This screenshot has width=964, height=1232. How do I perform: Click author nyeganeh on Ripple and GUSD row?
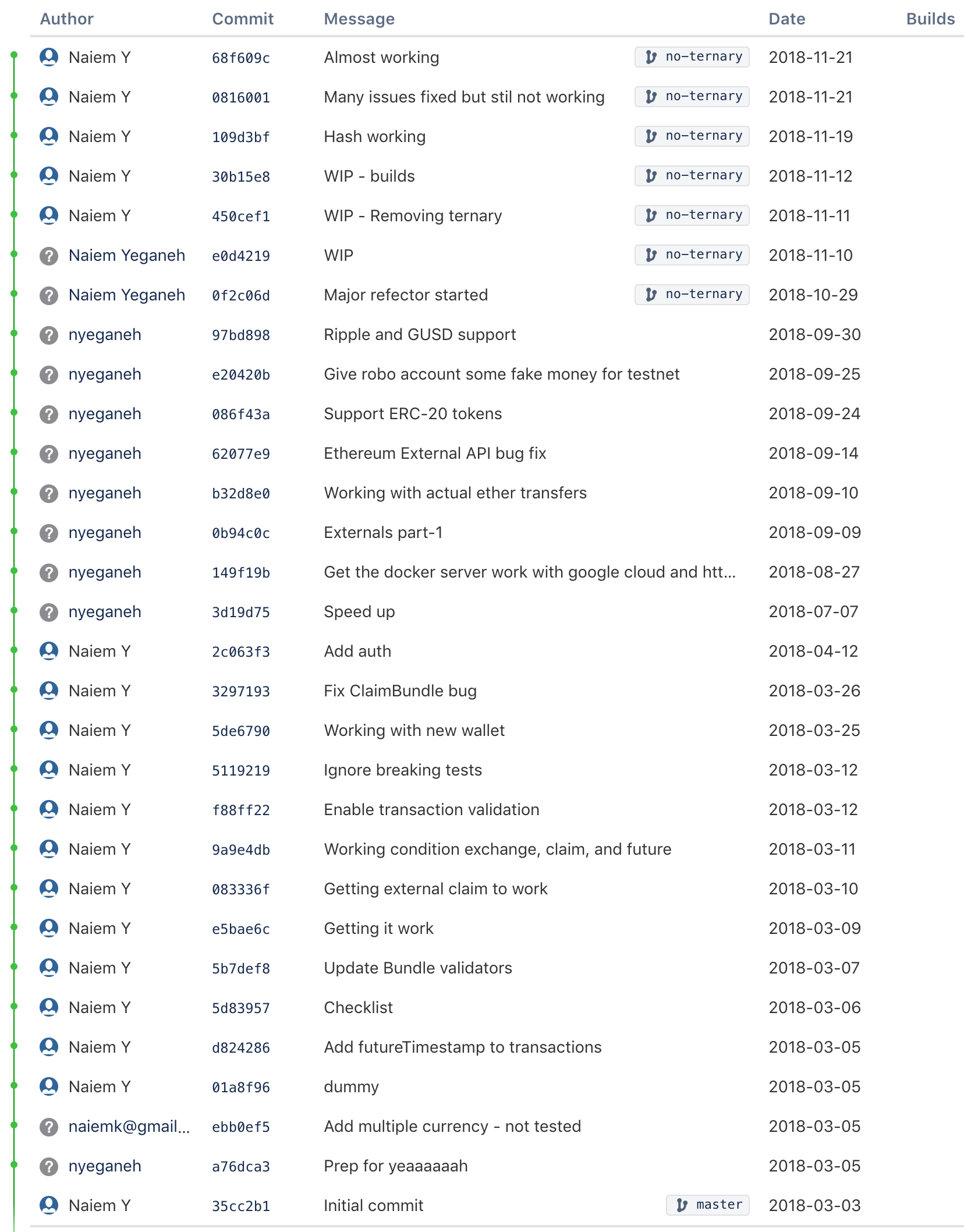(x=105, y=334)
